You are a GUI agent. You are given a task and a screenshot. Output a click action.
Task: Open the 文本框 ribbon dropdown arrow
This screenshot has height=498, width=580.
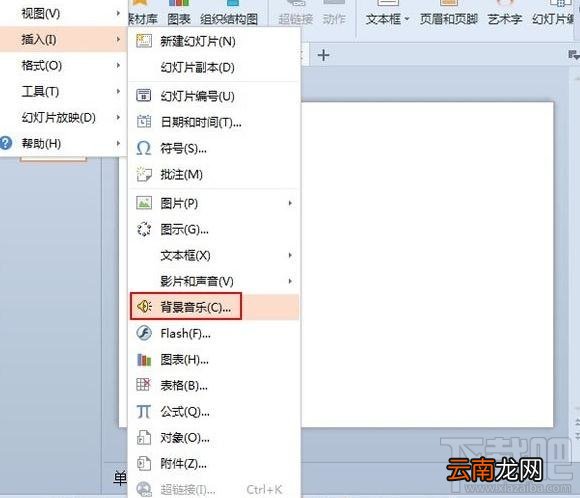tap(407, 19)
